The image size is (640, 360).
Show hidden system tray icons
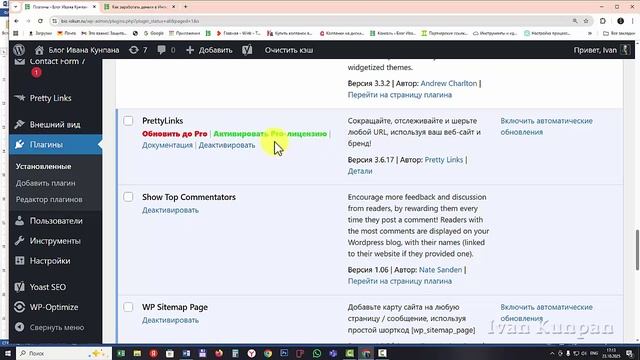(x=552, y=353)
